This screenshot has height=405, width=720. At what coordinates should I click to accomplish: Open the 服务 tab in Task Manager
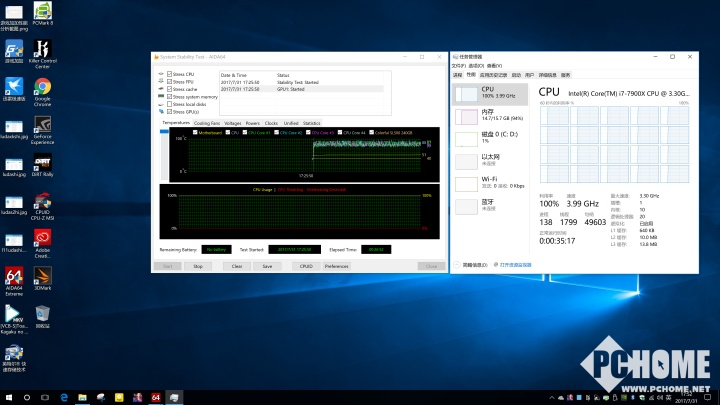coord(565,75)
